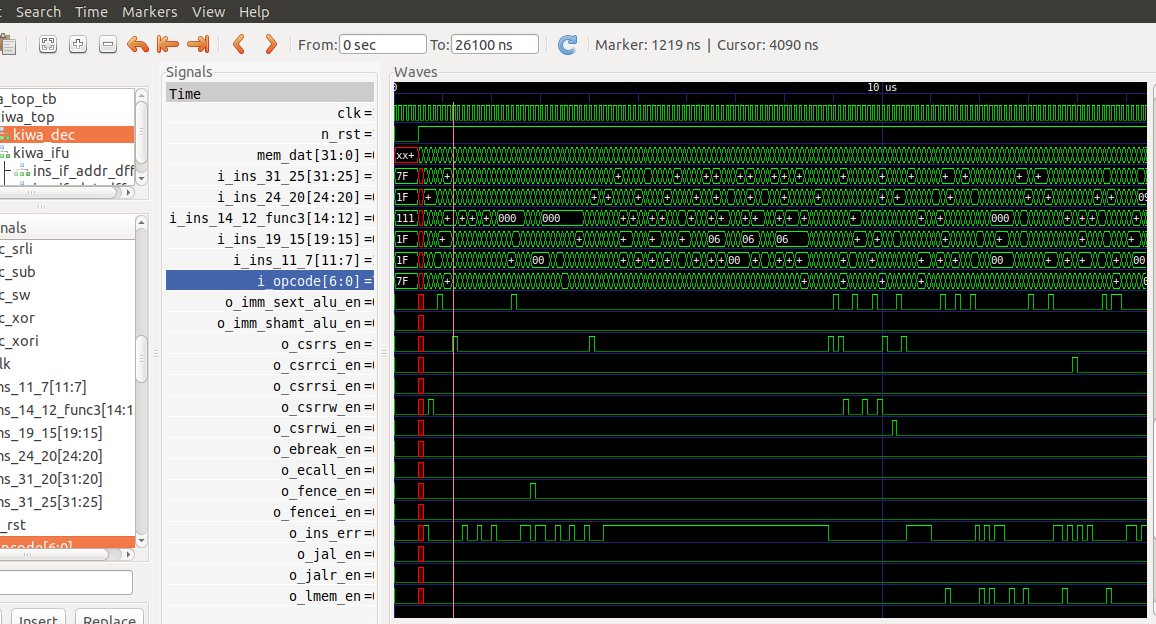Open the right arrow of the horizontal scrollbar
The image size is (1156, 624).
pyautogui.click(x=129, y=192)
